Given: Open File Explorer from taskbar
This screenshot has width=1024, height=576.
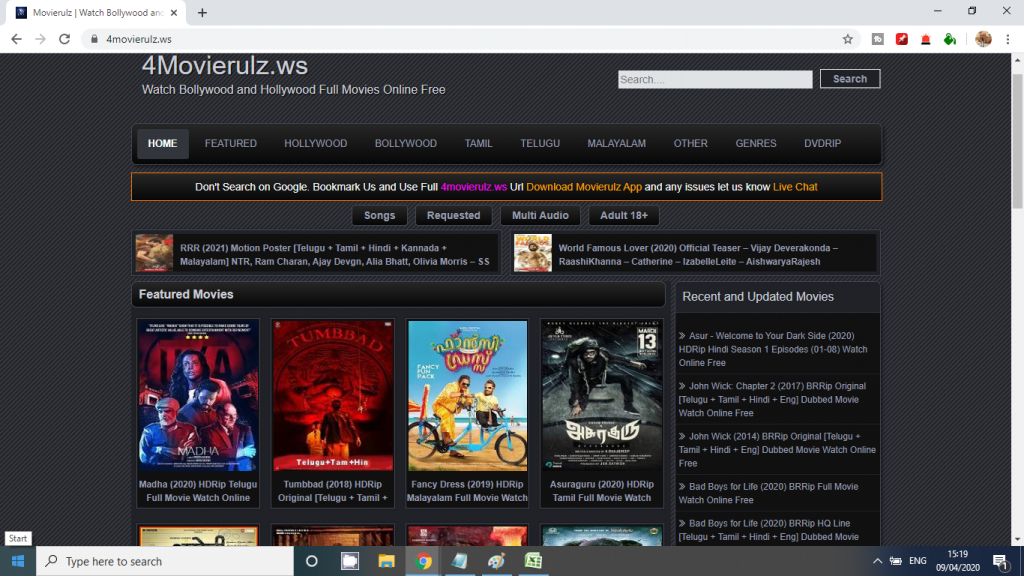Looking at the screenshot, I should tap(387, 561).
